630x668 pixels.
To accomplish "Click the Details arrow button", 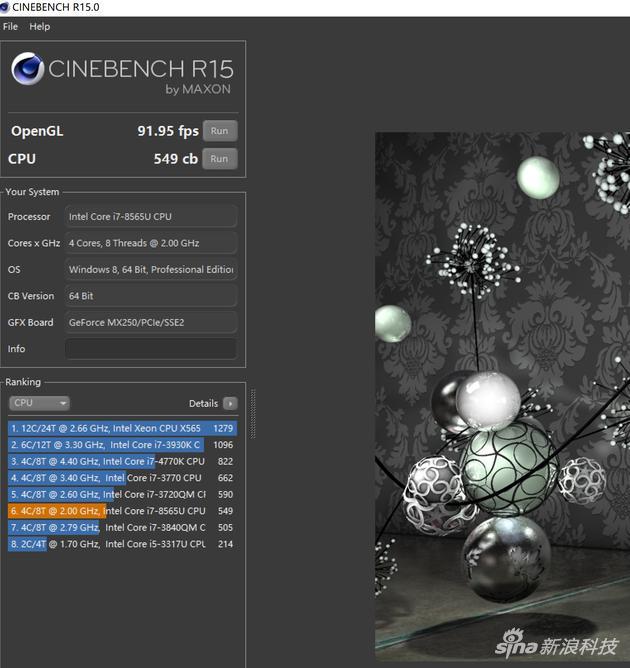I will tap(230, 403).
